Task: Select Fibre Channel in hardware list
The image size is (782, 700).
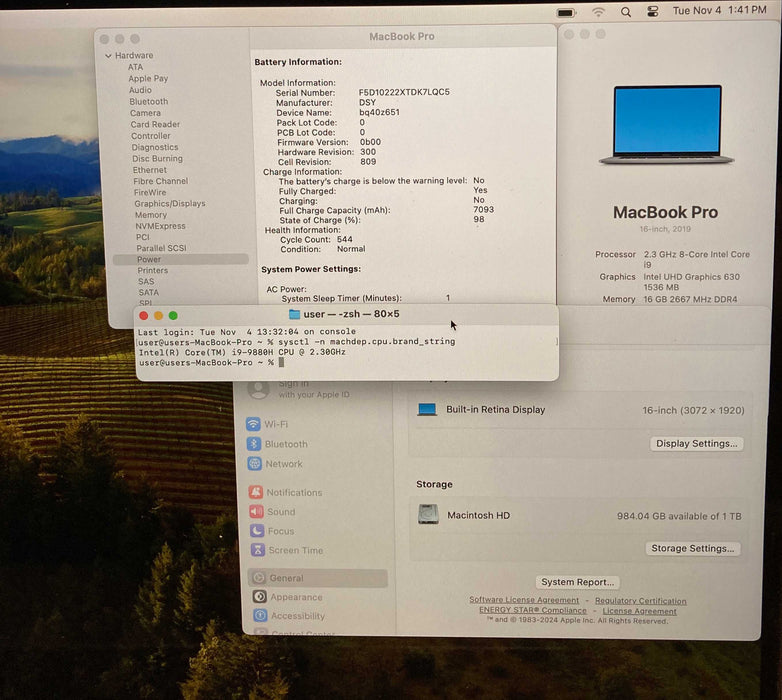Action: (x=161, y=181)
